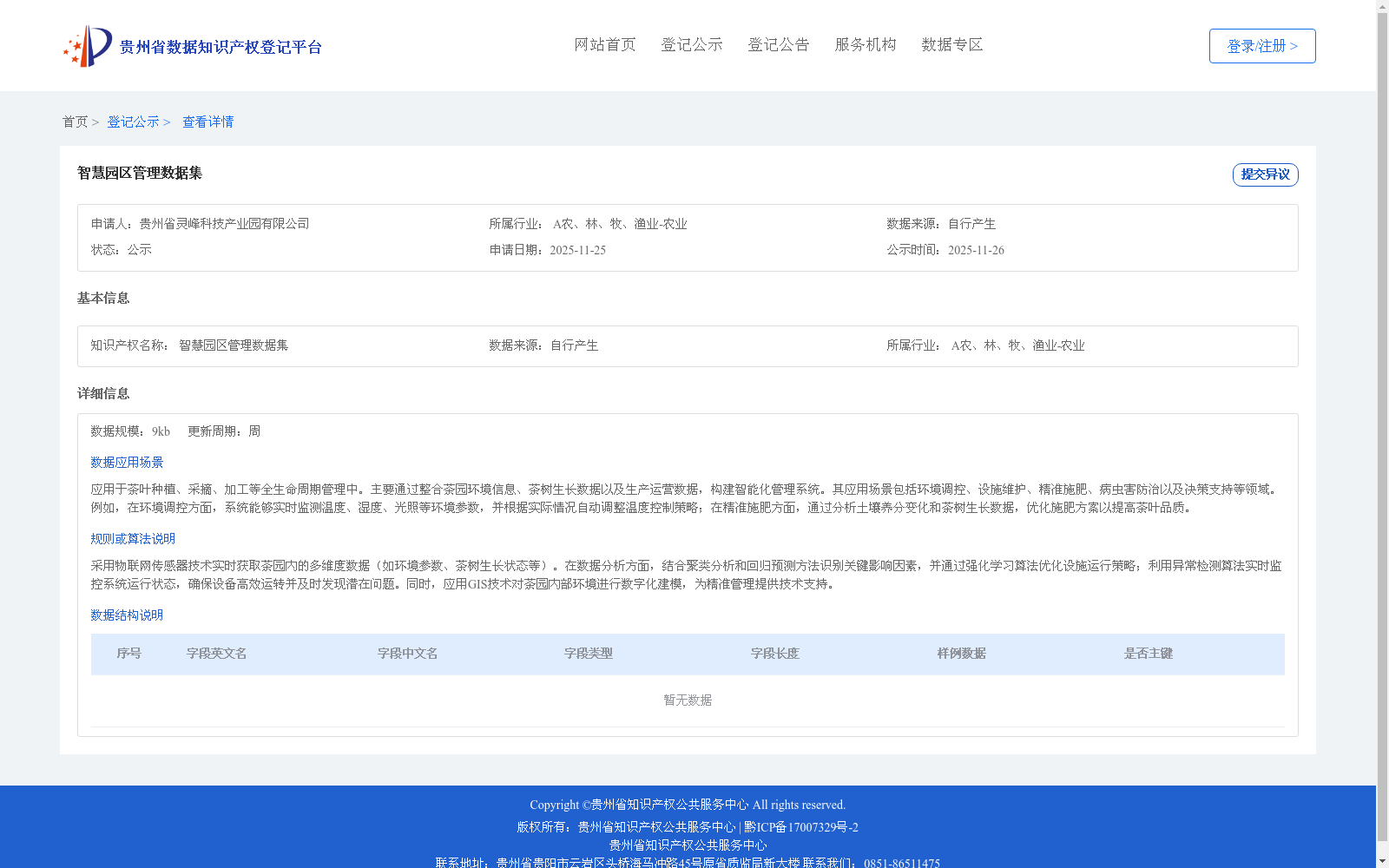Click 黔ICP备17007329号-2 footer text

click(801, 827)
